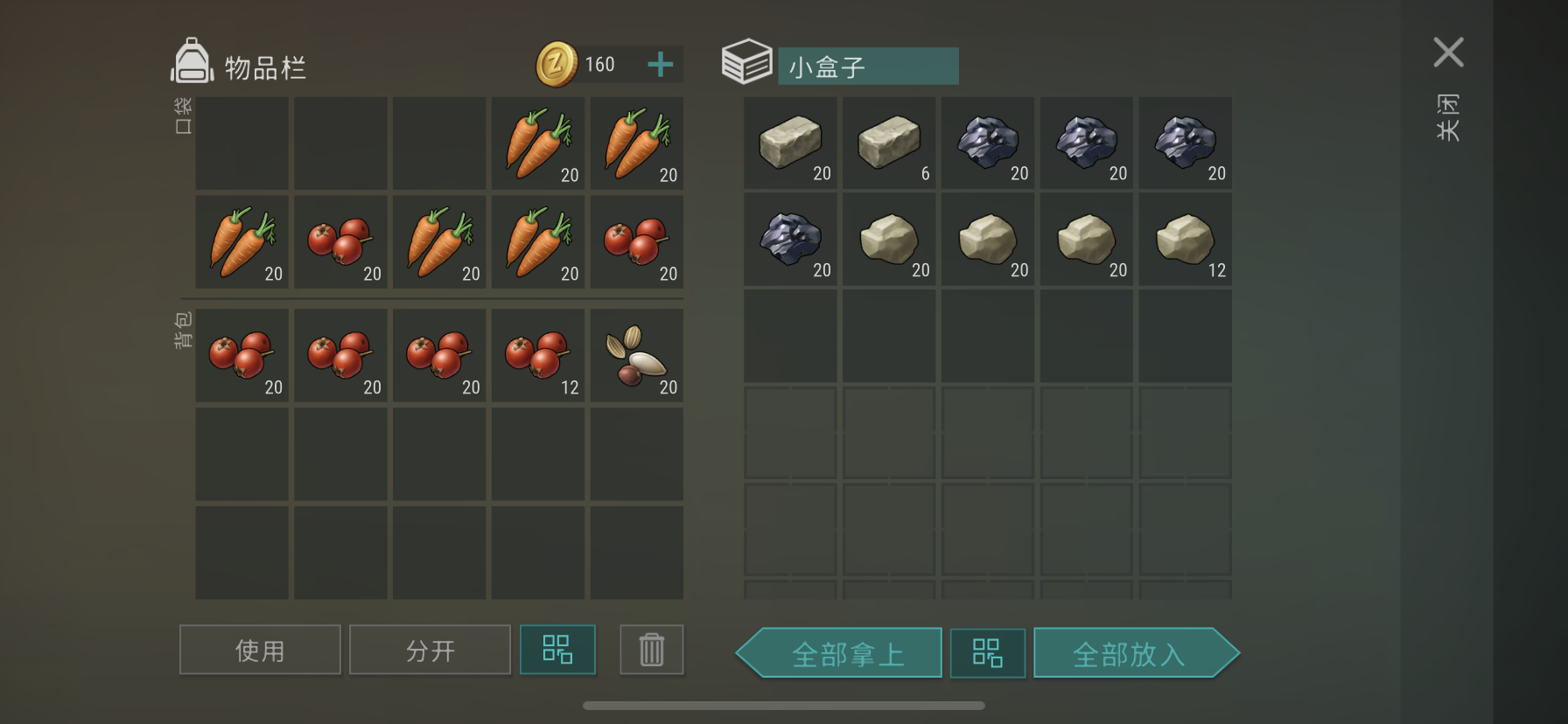Click the backpack inventory icon
This screenshot has height=724, width=1568.
(192, 61)
